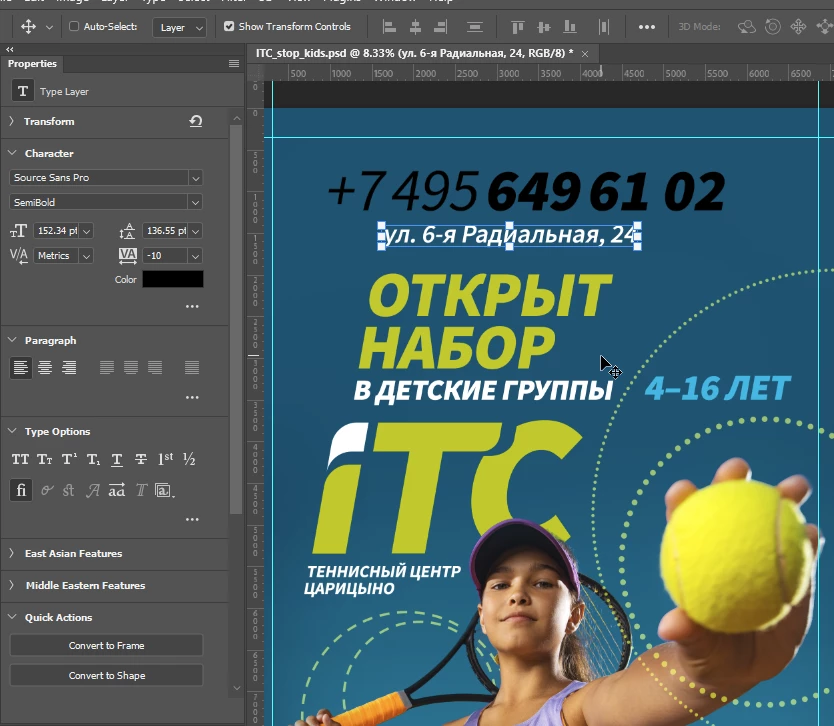Click the Align left edges icon
The height and width of the screenshot is (726, 834).
tap(390, 27)
